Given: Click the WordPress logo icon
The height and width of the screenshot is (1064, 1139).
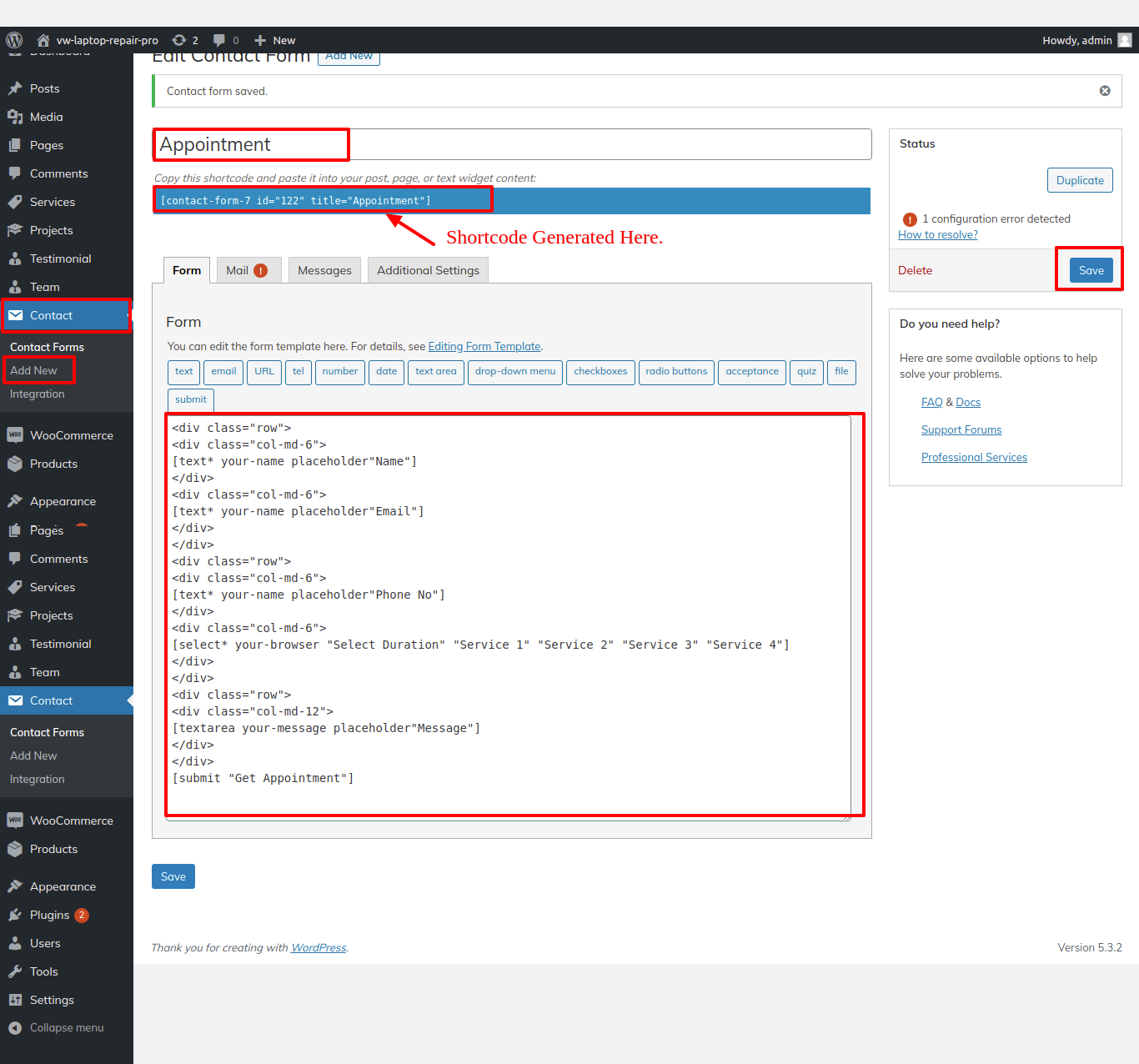Looking at the screenshot, I should 14,40.
